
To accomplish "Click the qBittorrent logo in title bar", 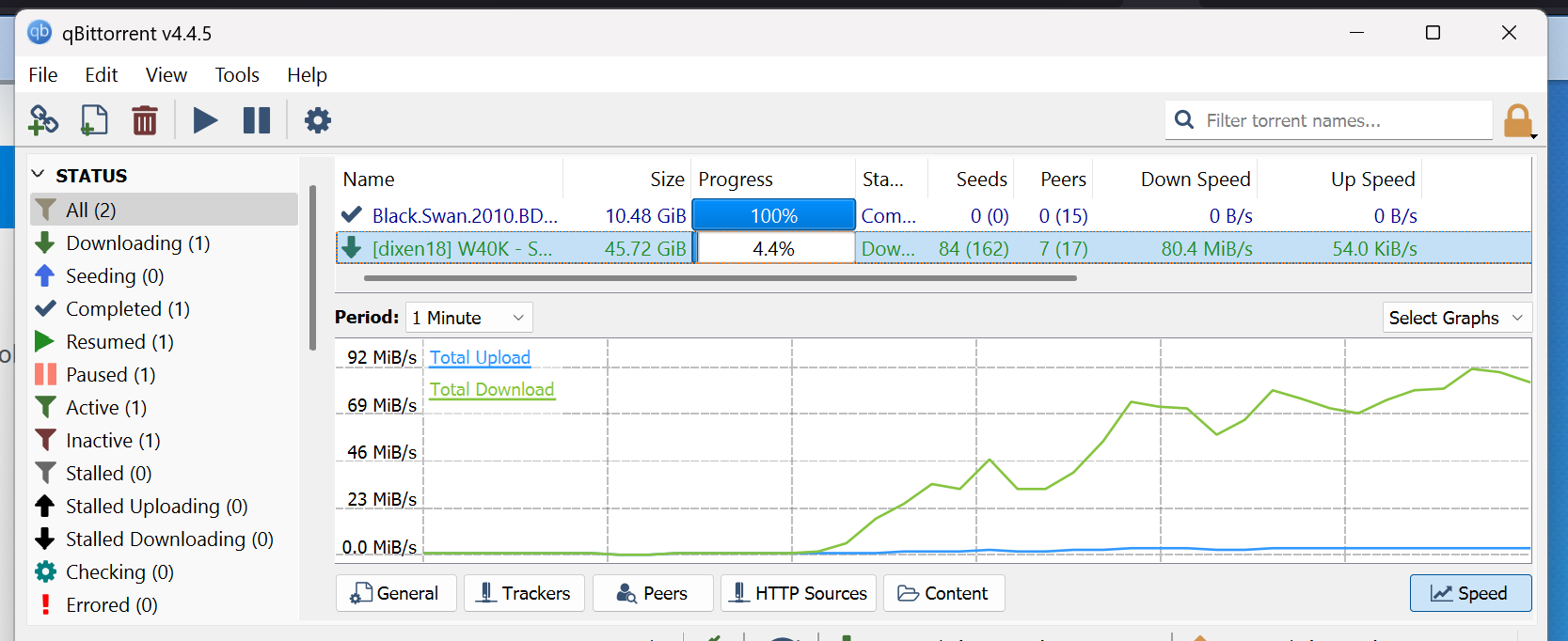I will (40, 33).
